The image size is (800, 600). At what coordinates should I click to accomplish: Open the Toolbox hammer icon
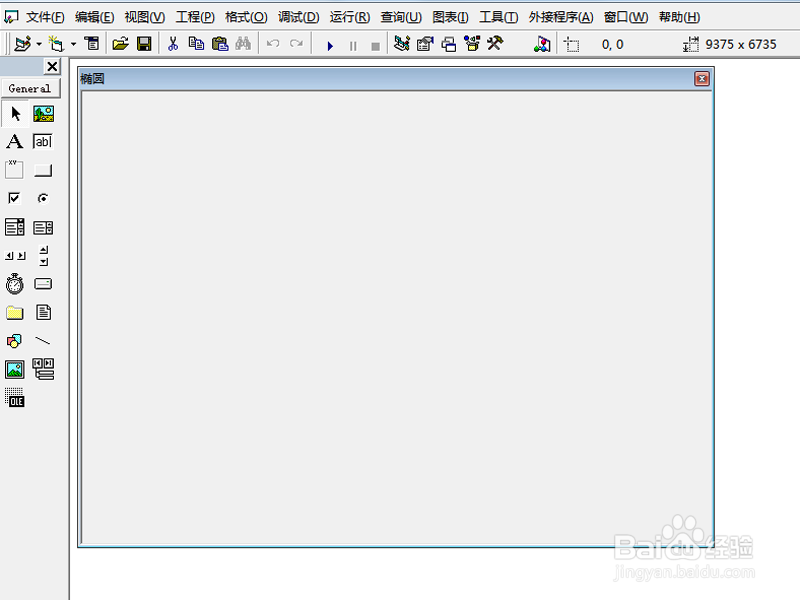click(x=495, y=44)
